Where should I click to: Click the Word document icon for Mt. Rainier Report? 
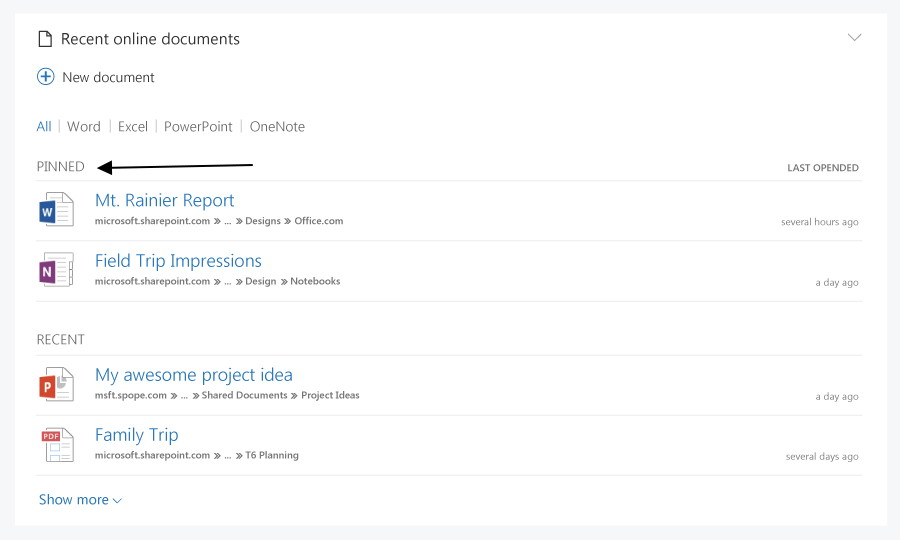pyautogui.click(x=56, y=209)
